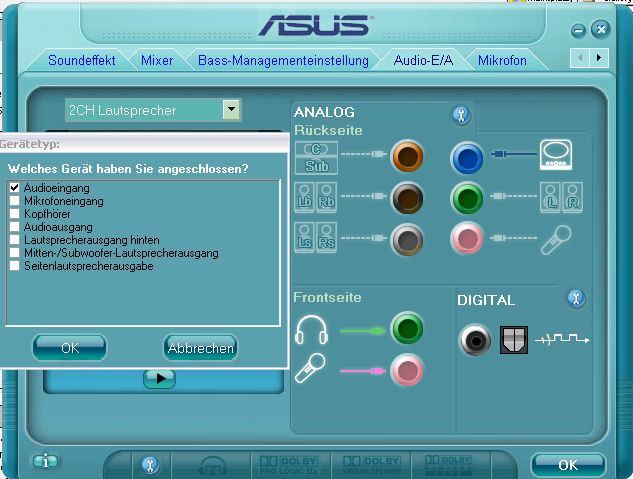Click the Dolby Pro Logic IIx icon
The height and width of the screenshot is (479, 633).
point(289,465)
